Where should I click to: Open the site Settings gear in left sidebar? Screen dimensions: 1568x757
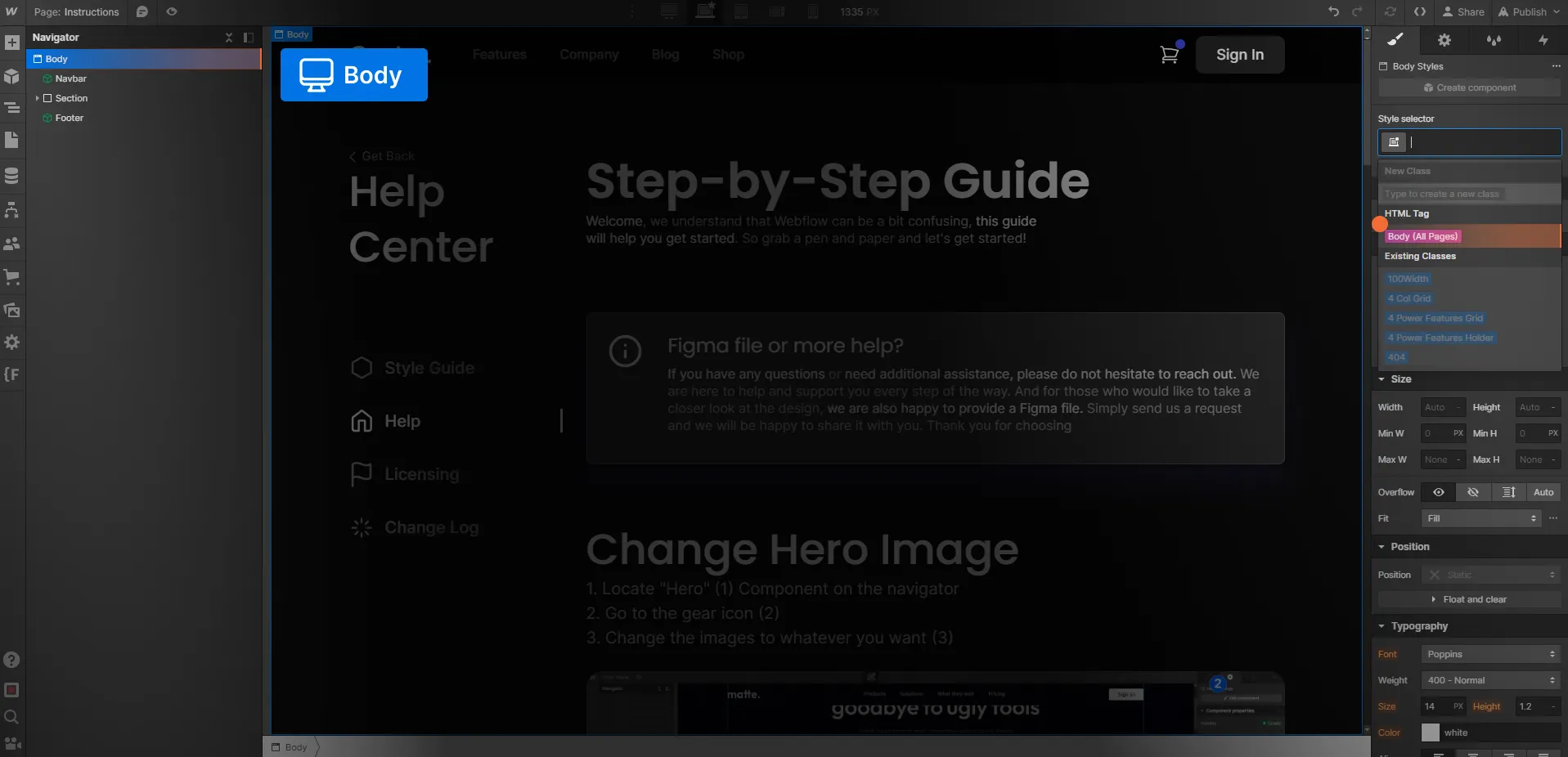(11, 342)
